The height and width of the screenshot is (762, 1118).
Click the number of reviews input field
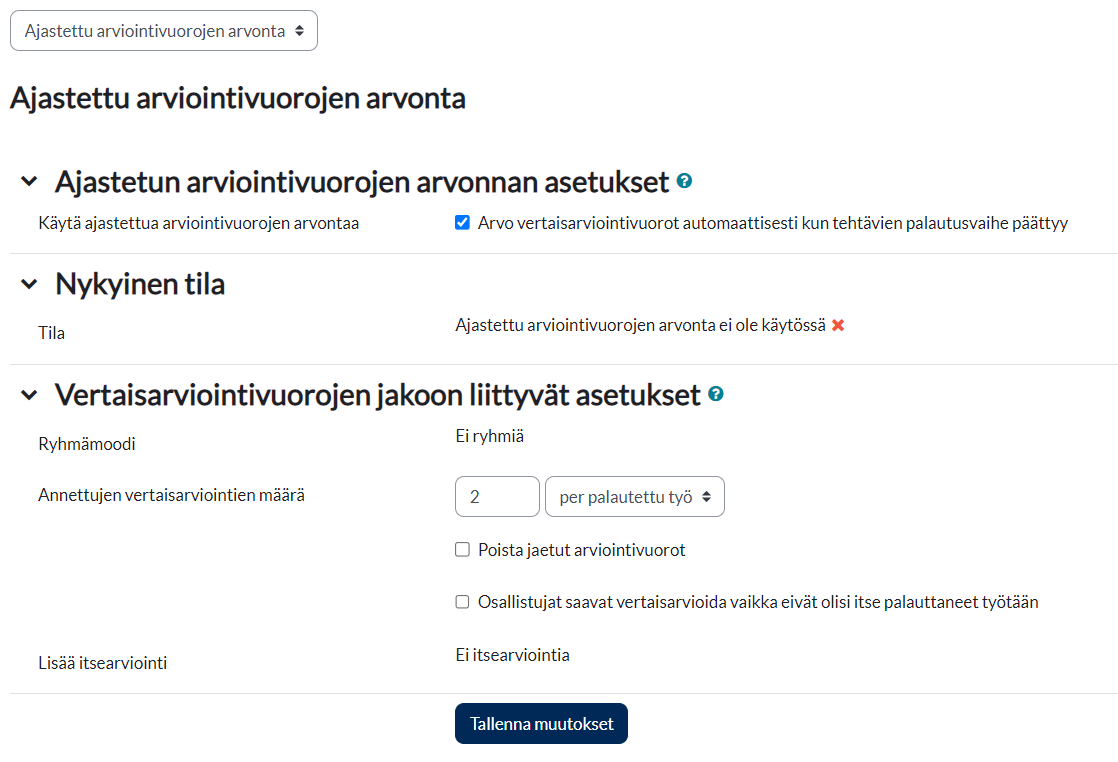click(497, 497)
